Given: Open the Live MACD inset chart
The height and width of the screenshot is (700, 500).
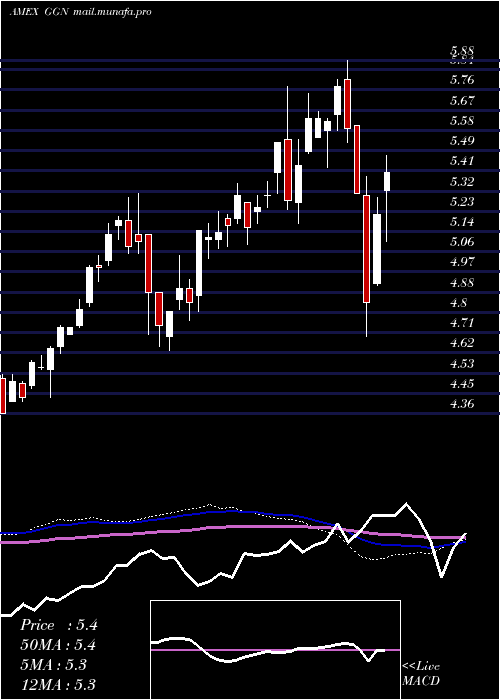Looking at the screenshot, I should click(x=275, y=650).
